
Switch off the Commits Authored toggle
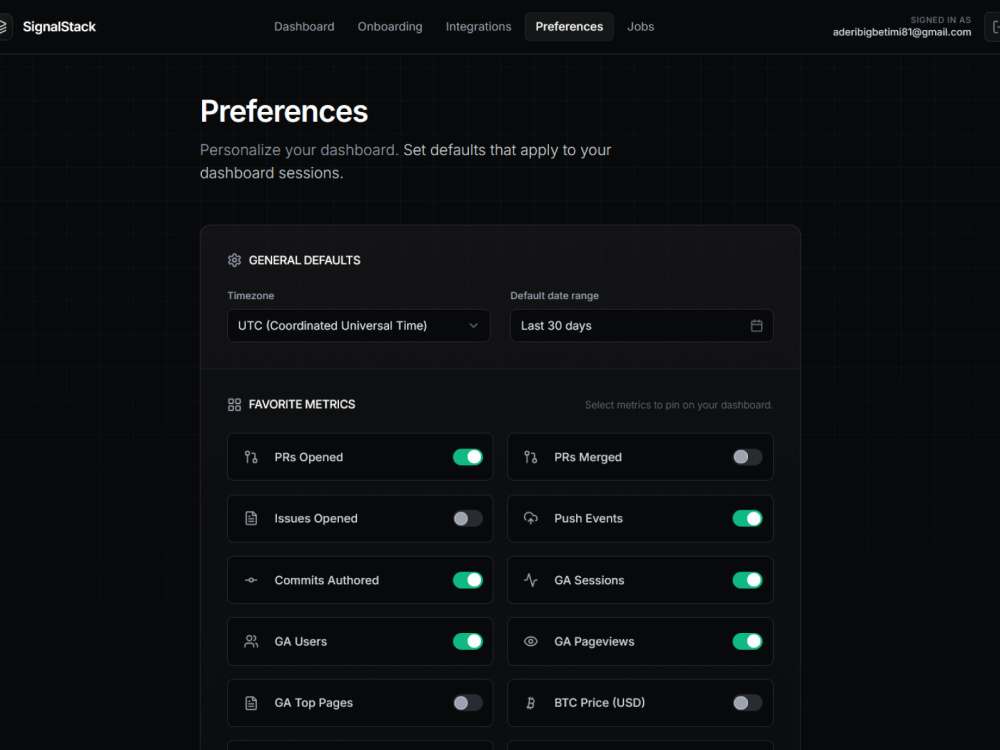click(467, 580)
